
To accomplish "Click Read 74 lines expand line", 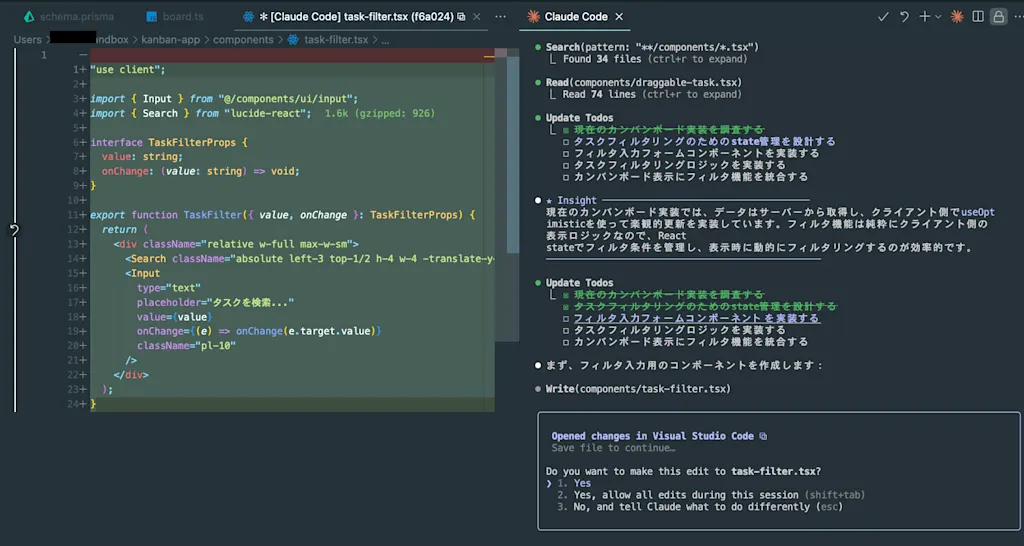I will [x=652, y=94].
